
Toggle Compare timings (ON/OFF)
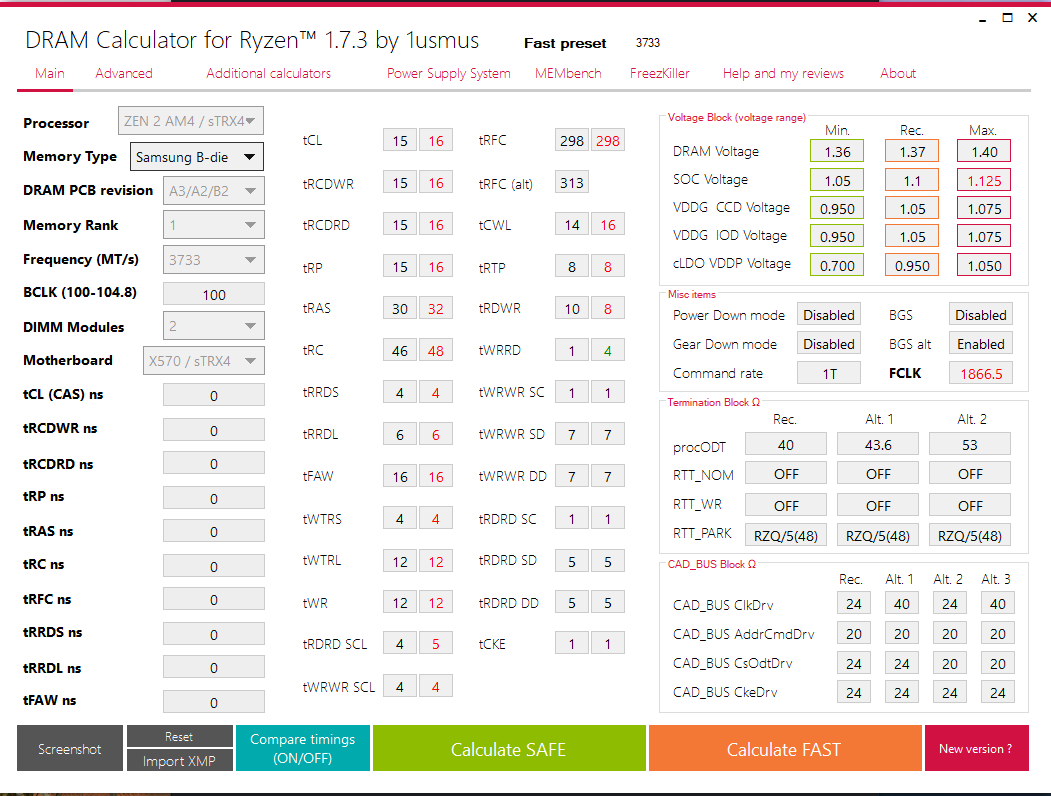coord(302,748)
